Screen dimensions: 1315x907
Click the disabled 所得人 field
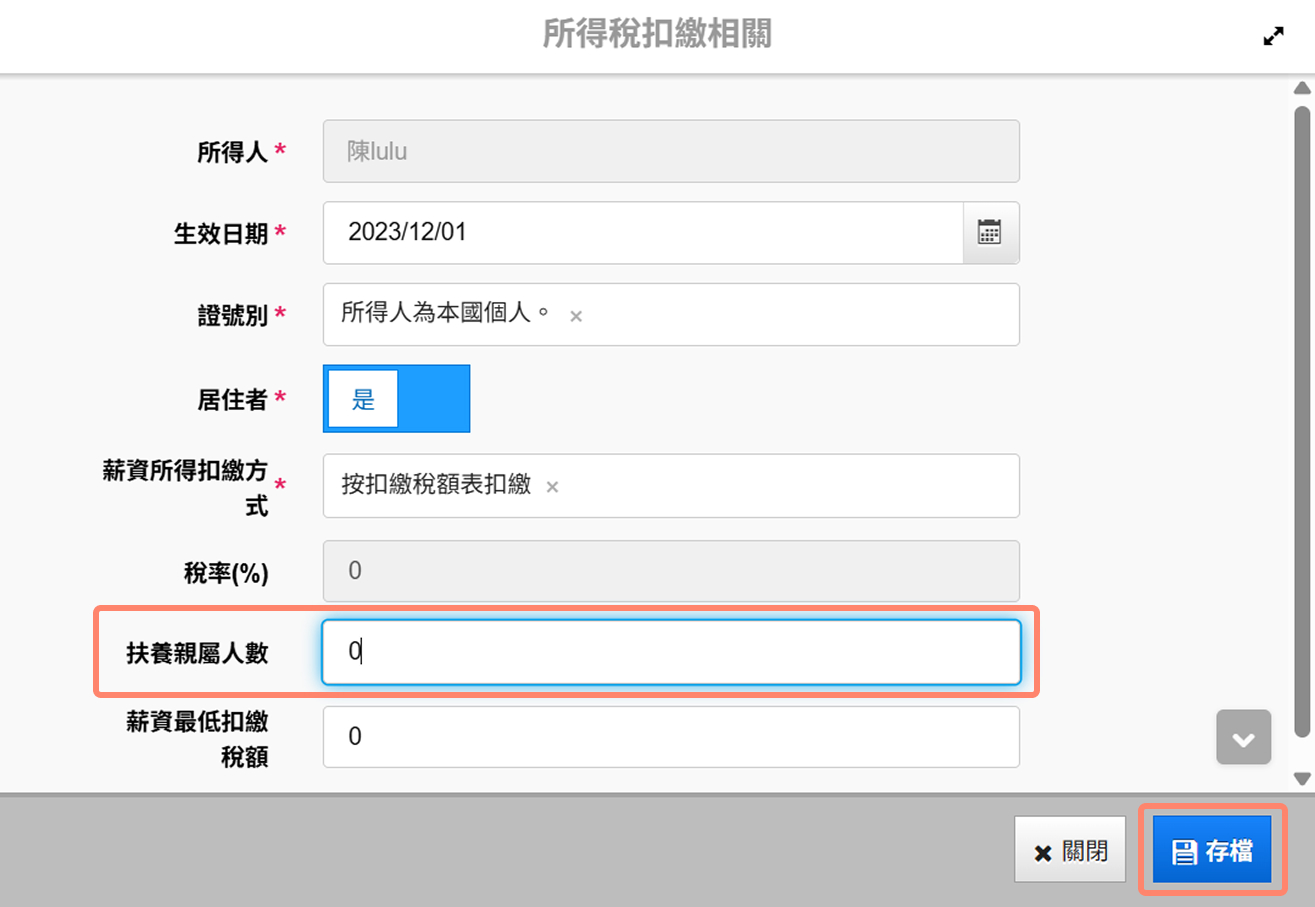tap(670, 152)
